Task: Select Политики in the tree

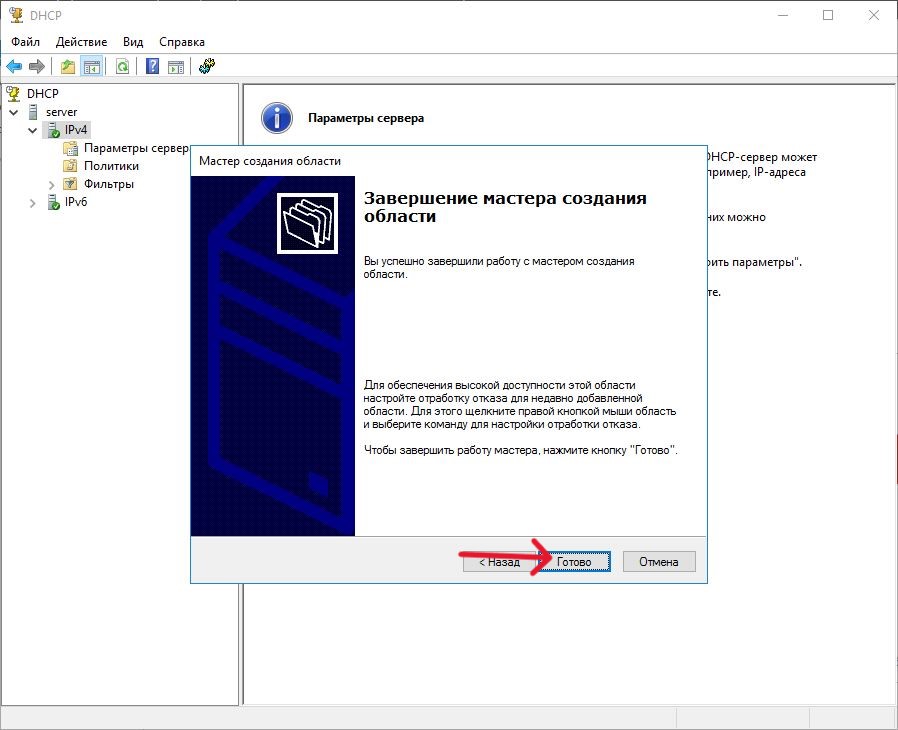Action: coord(111,166)
